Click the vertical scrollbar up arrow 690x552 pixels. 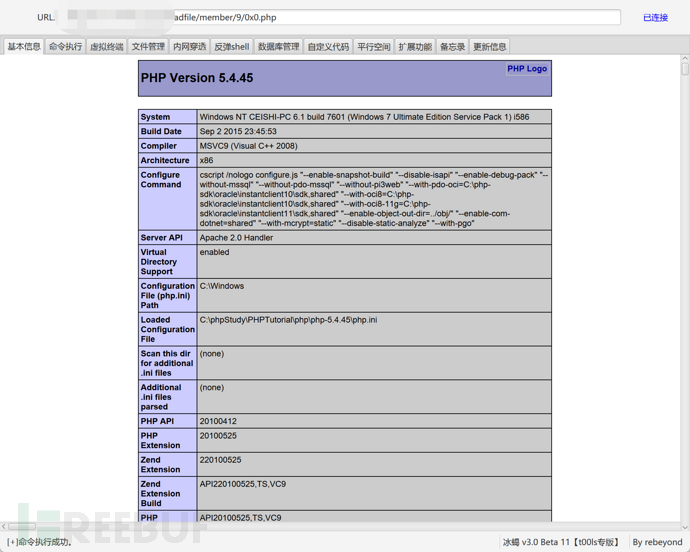(x=685, y=60)
